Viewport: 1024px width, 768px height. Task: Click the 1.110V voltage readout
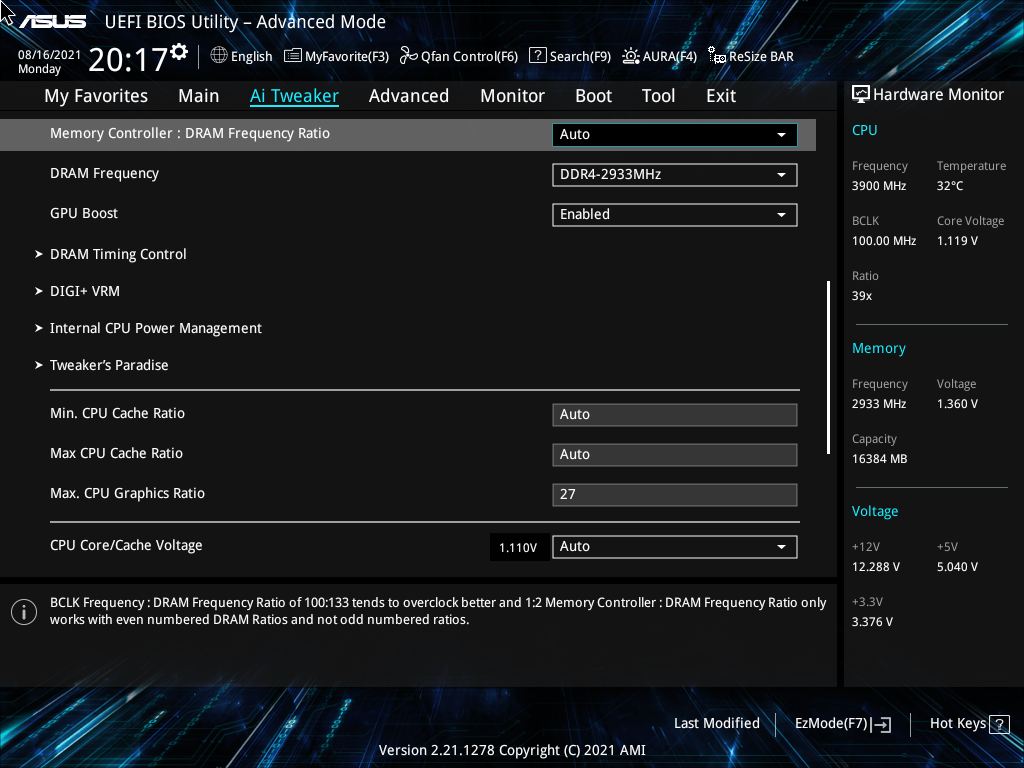pos(518,547)
